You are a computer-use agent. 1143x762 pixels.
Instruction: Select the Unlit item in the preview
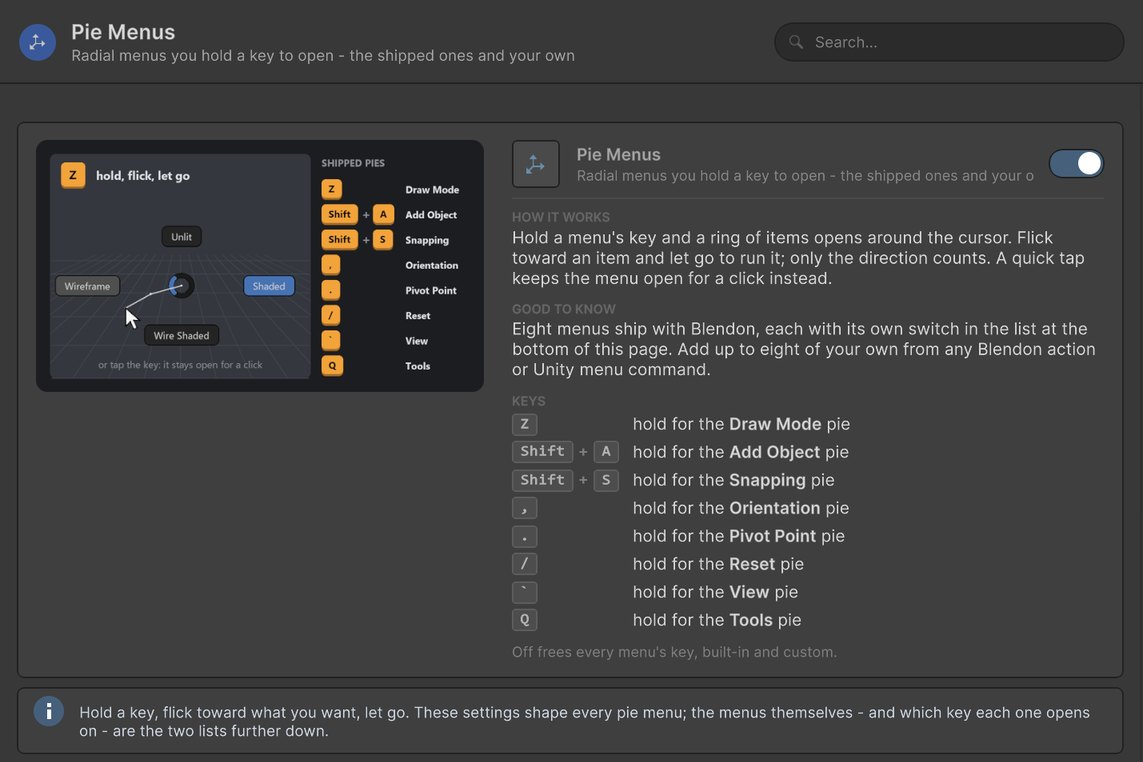click(x=182, y=237)
